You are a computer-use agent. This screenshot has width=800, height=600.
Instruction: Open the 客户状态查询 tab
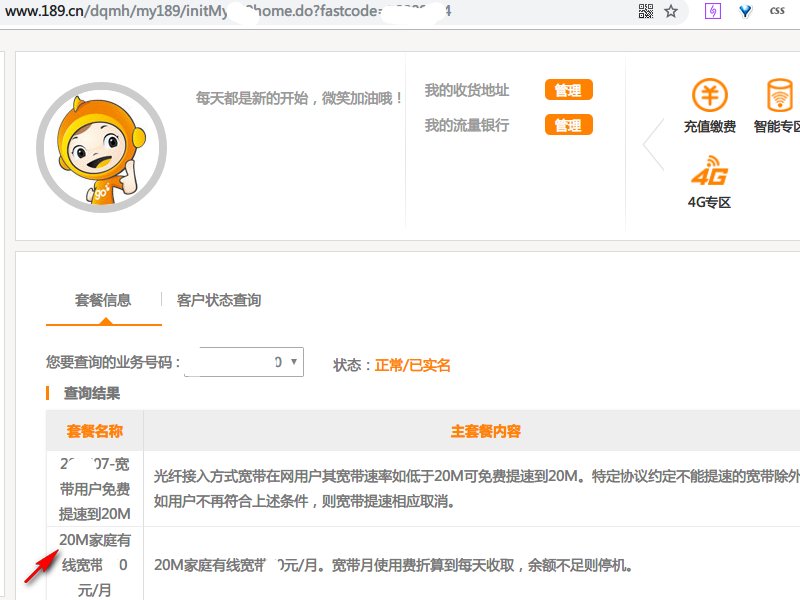(221, 299)
